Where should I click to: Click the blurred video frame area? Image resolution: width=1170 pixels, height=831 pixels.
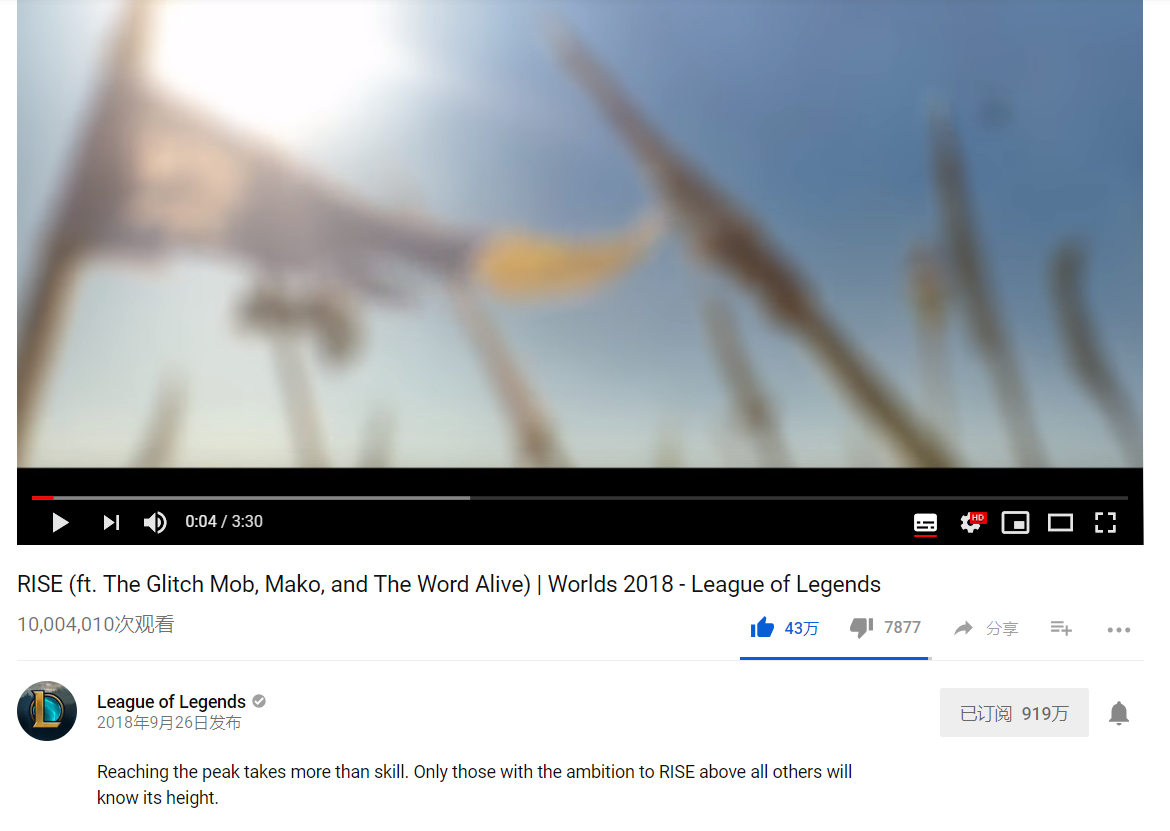[580, 234]
